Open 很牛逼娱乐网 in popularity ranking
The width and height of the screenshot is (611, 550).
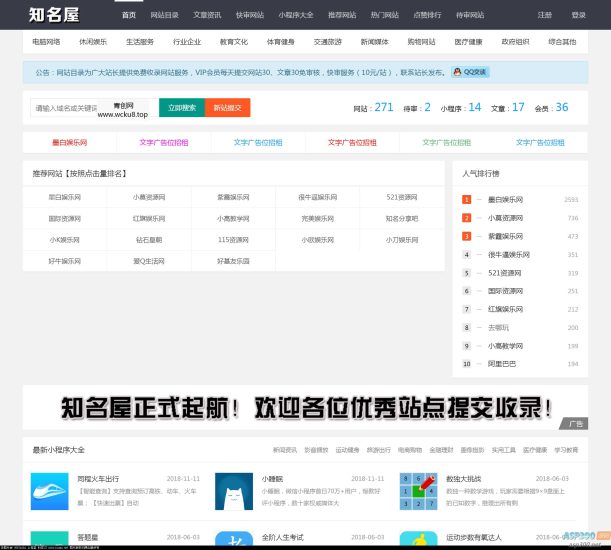pyautogui.click(x=509, y=255)
